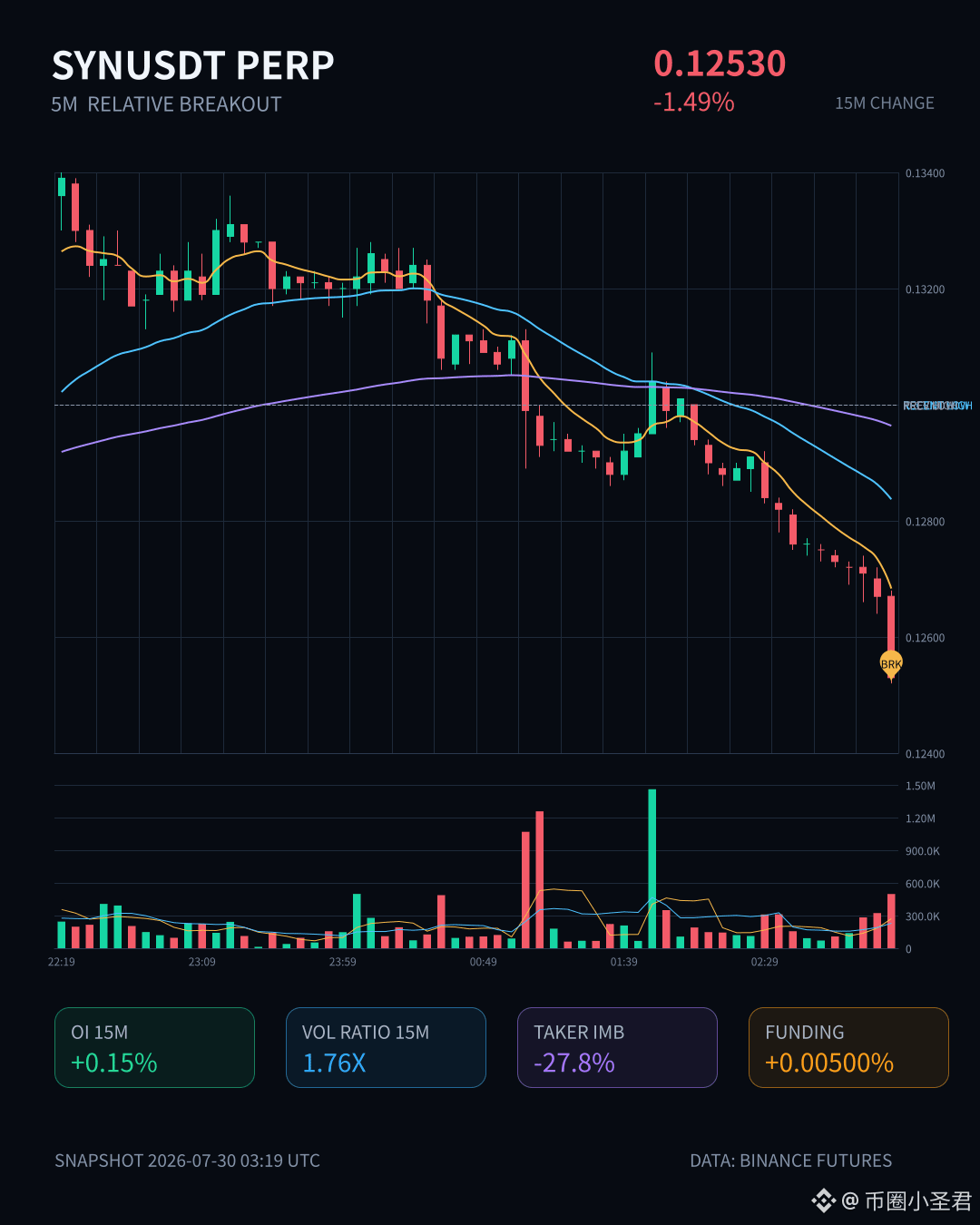
Task: Click the 600.0K volume axis label
Action: point(923,884)
